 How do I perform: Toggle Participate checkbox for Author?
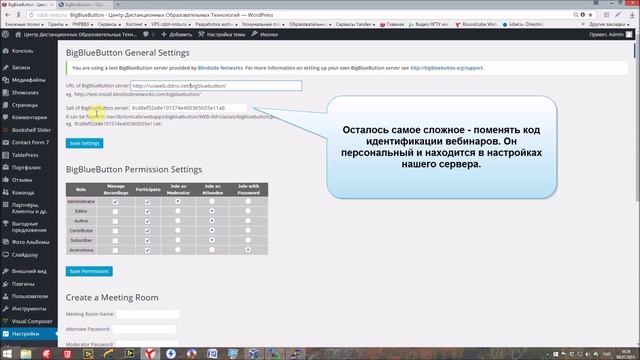pos(147,221)
